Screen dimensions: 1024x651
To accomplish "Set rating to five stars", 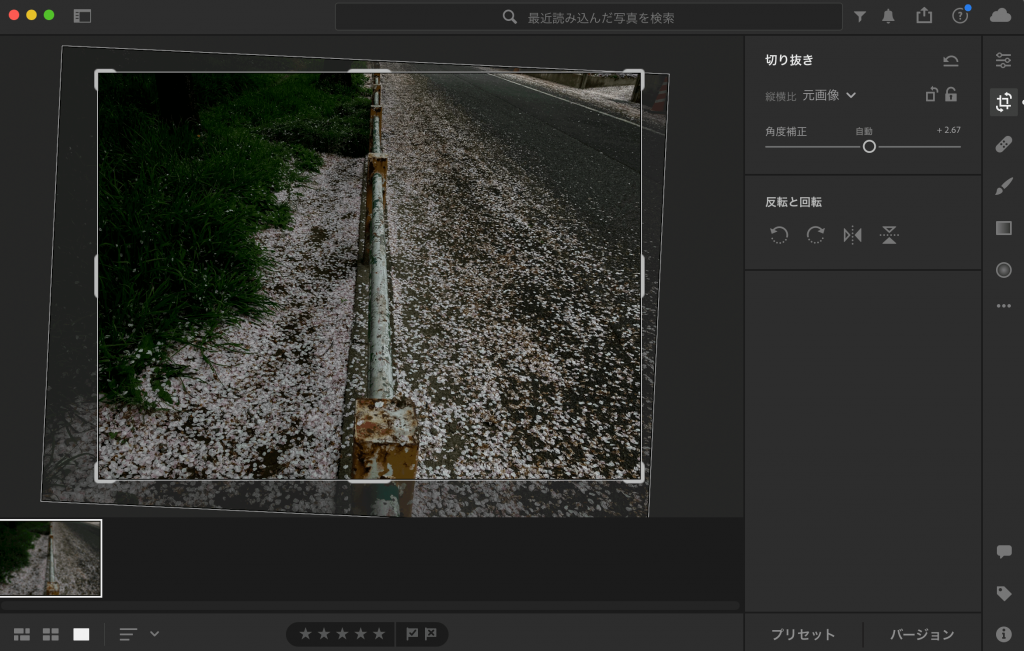I will click(x=379, y=633).
